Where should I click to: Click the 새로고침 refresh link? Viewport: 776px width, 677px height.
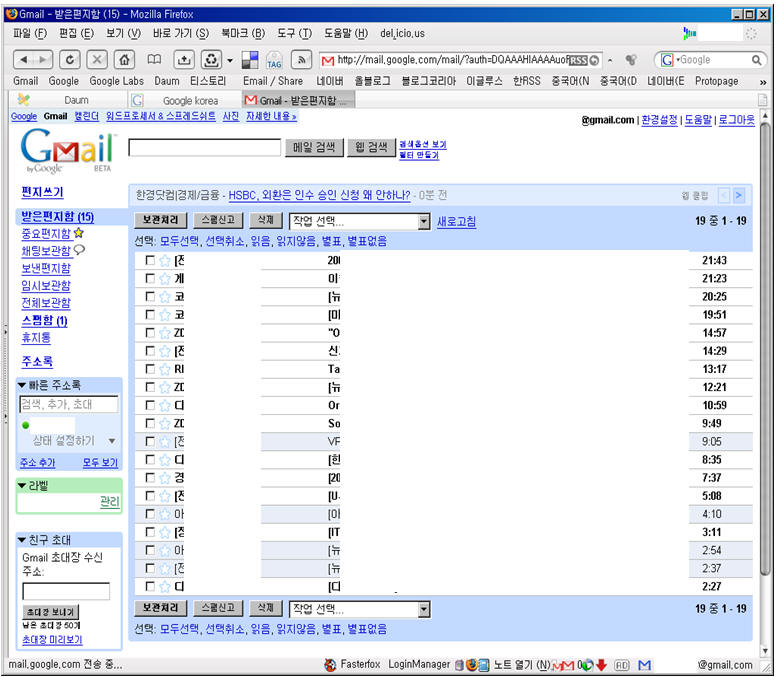[456, 221]
